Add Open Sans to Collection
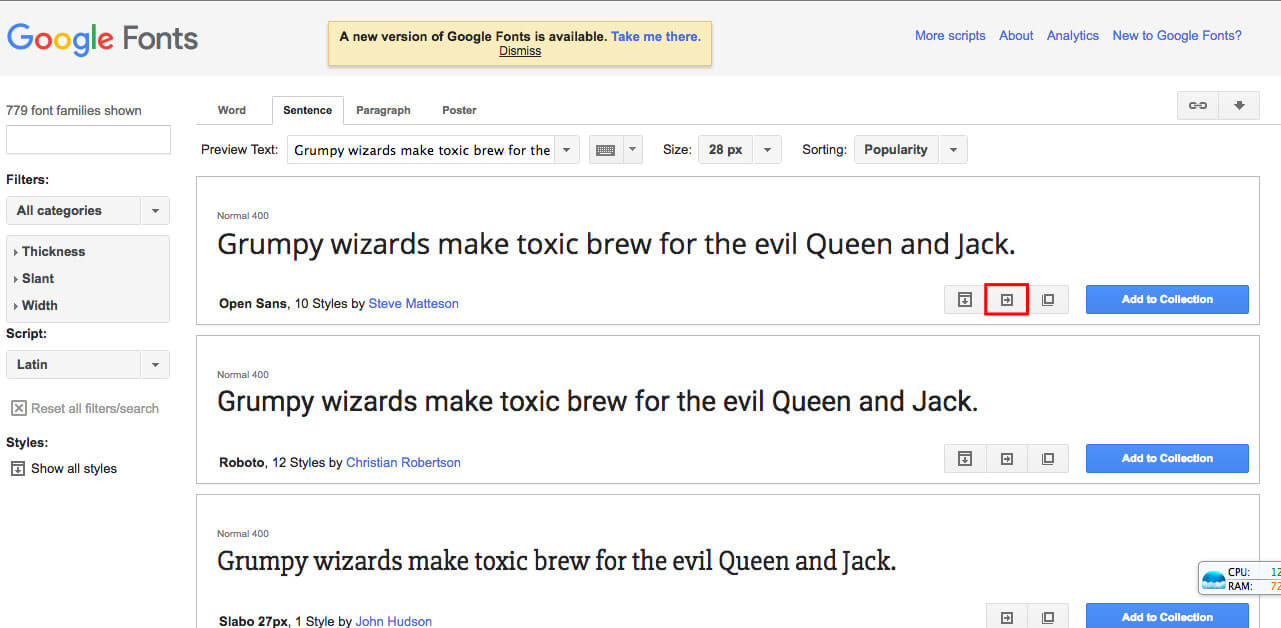 pyautogui.click(x=1167, y=300)
